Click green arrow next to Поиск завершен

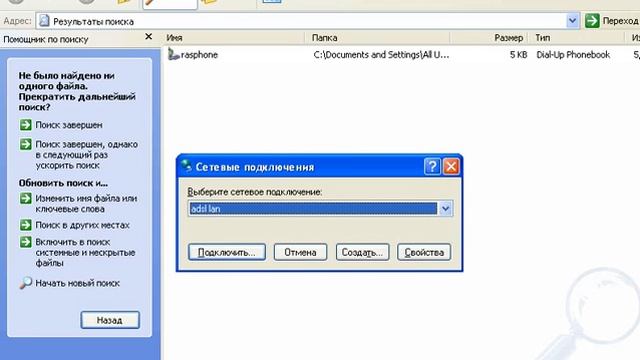tap(26, 124)
